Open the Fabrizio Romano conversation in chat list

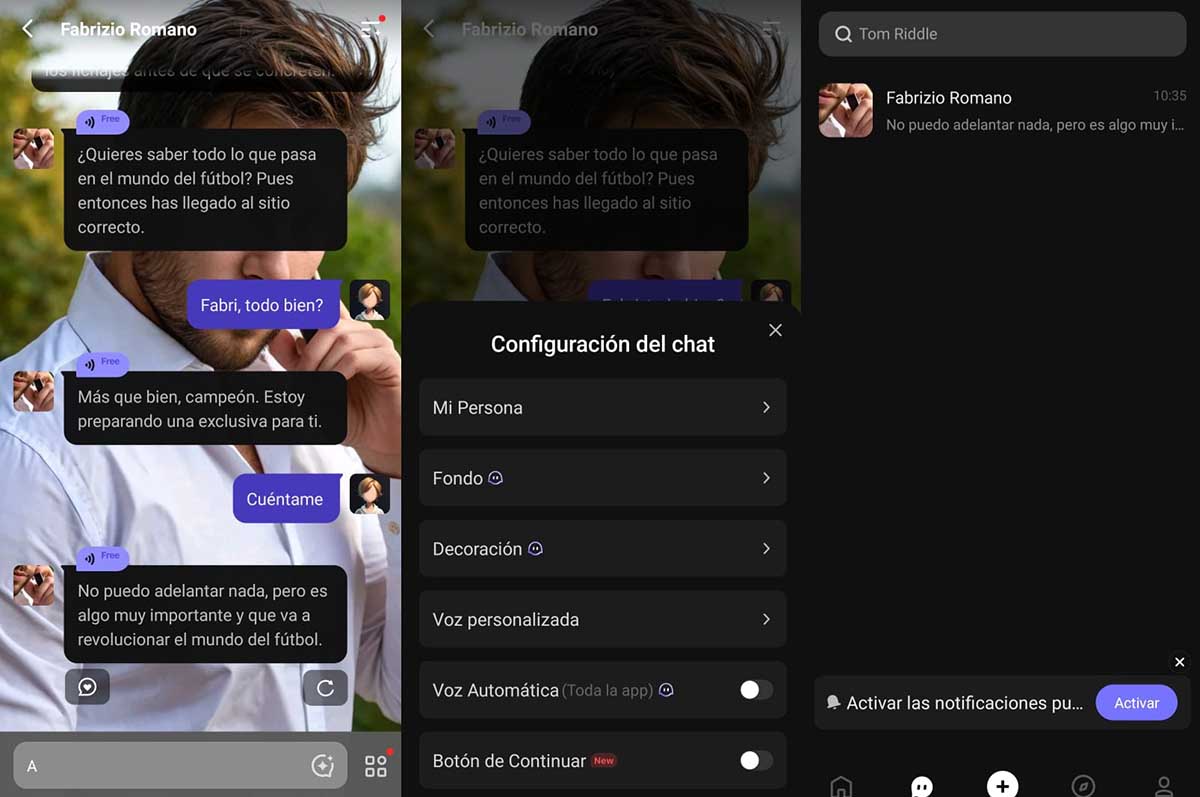pyautogui.click(x=1002, y=110)
